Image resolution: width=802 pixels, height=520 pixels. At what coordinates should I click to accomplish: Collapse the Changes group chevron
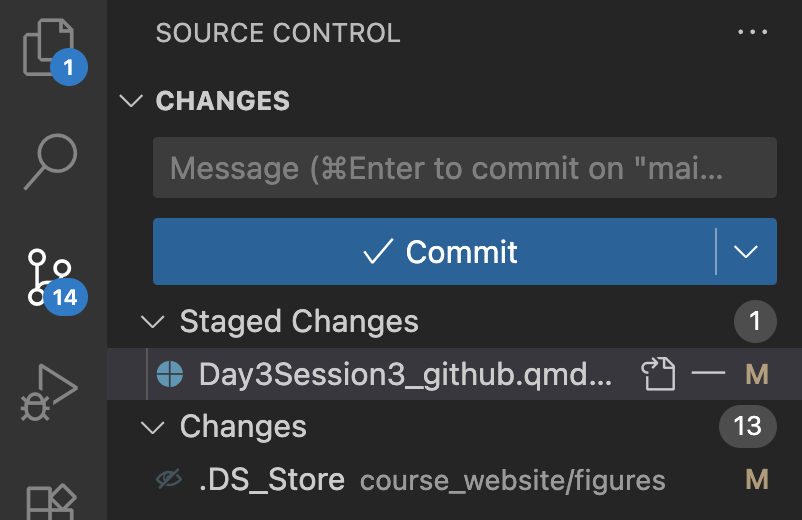(152, 427)
